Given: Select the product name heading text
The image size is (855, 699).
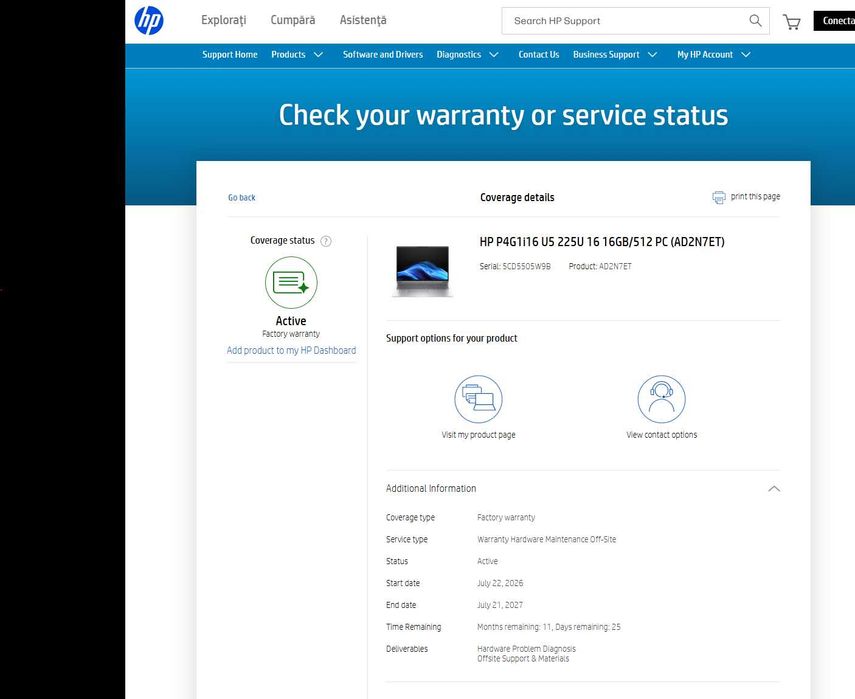Looking at the screenshot, I should 602,242.
